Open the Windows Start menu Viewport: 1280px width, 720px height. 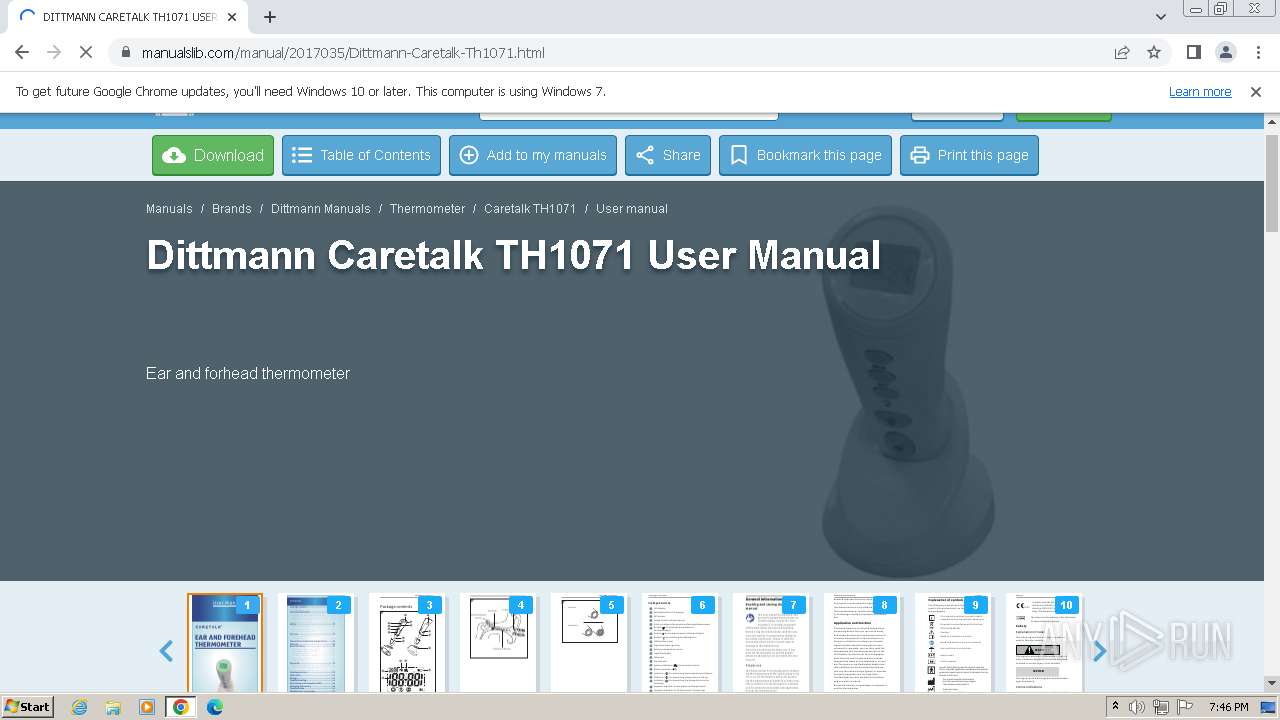click(x=28, y=706)
